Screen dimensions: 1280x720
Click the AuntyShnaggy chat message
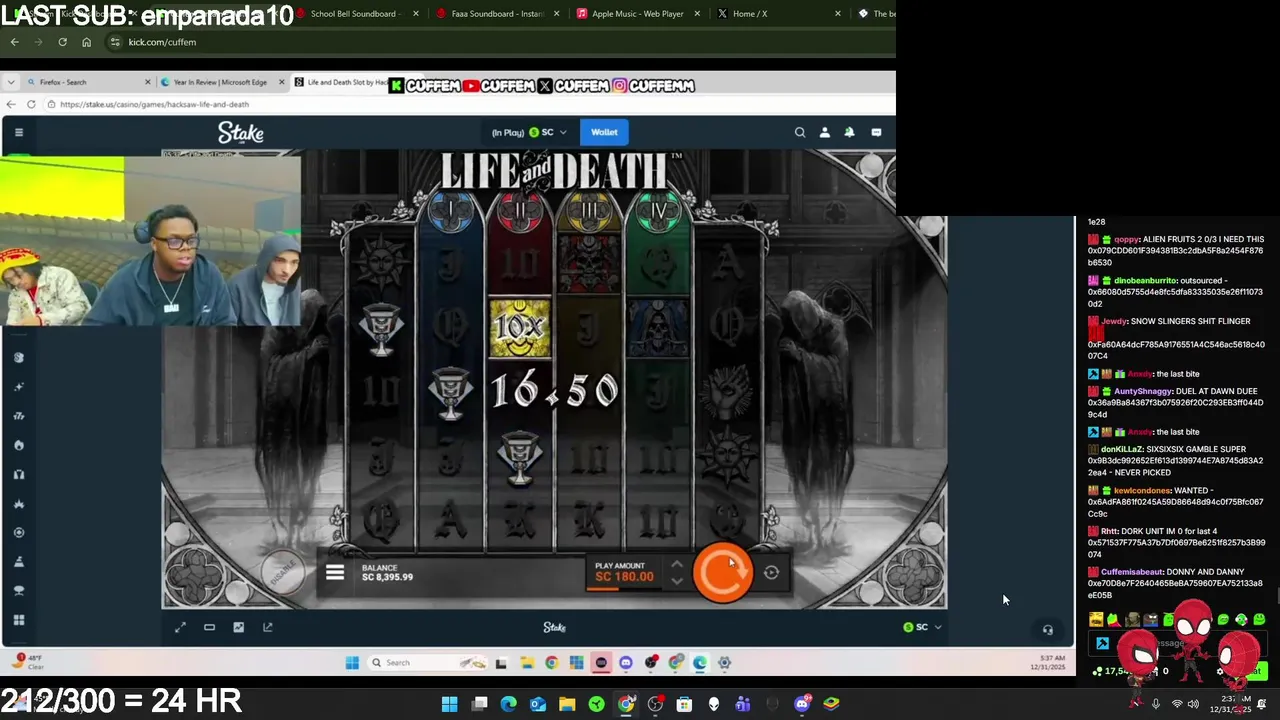click(x=1177, y=403)
